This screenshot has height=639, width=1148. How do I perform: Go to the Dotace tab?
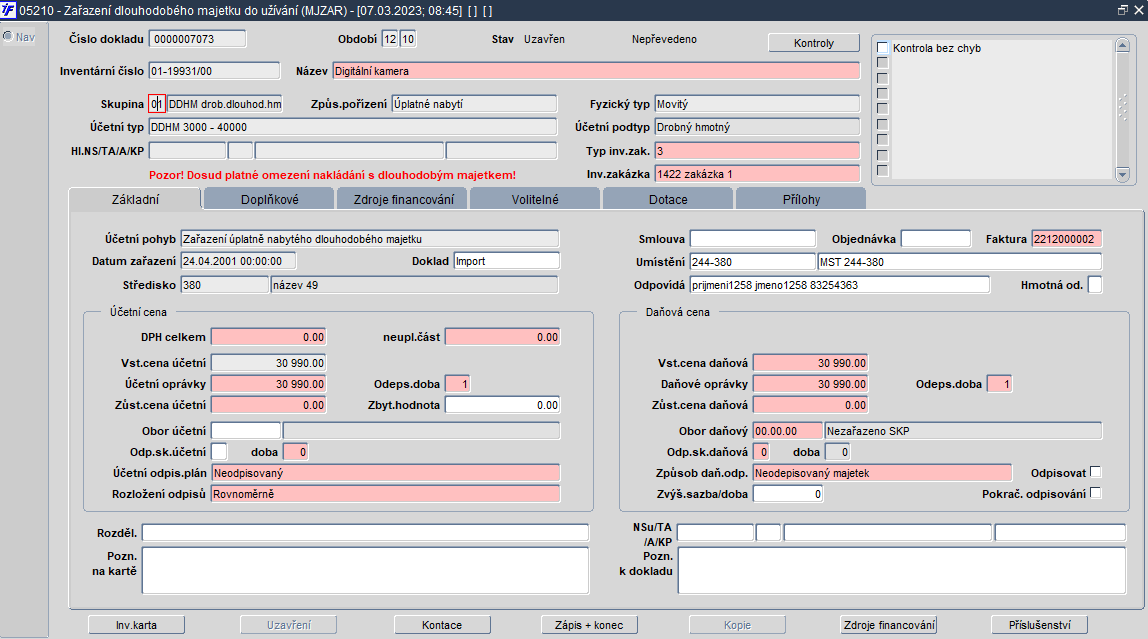point(668,199)
